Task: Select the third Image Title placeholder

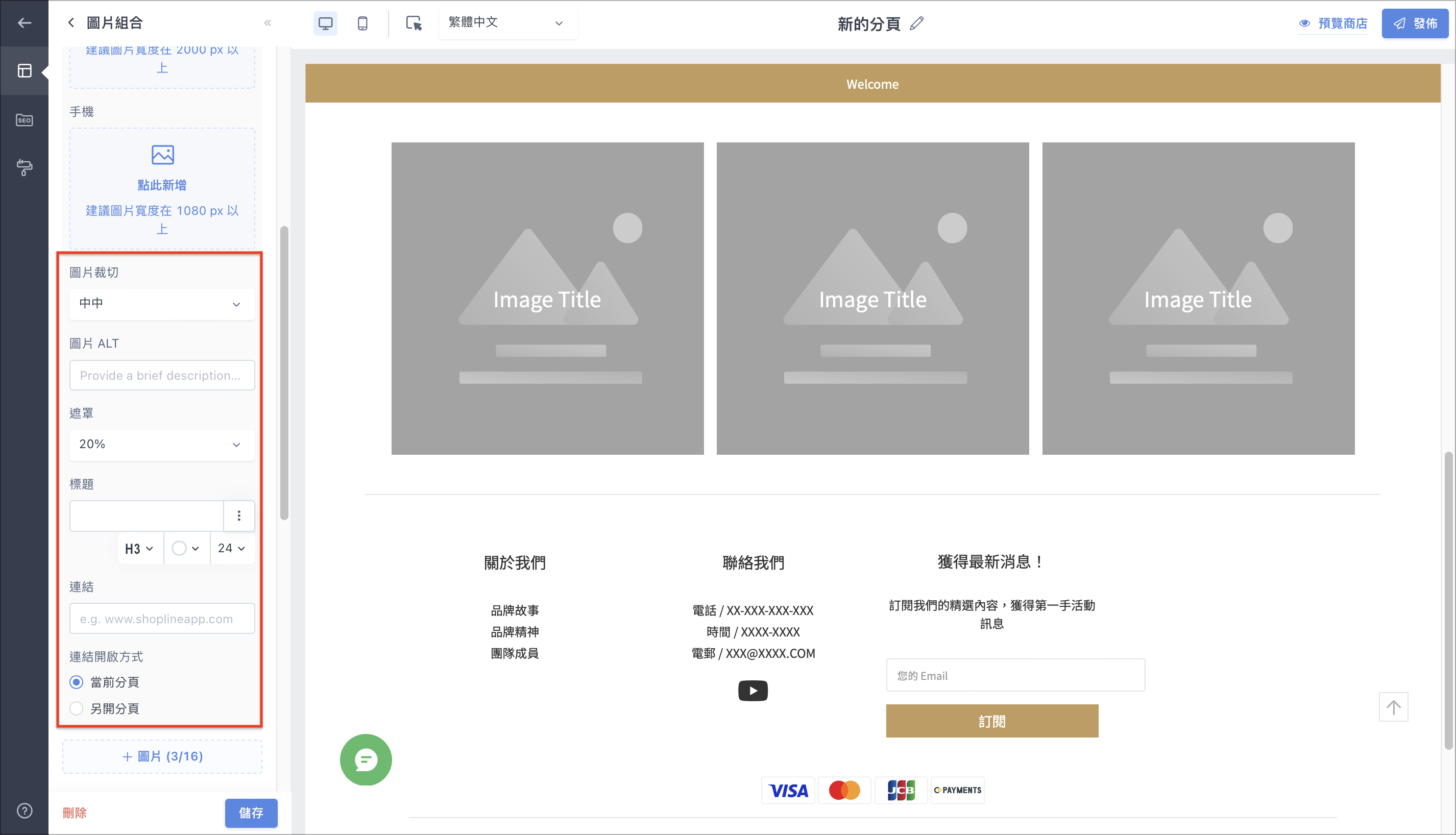Action: pos(1199,299)
